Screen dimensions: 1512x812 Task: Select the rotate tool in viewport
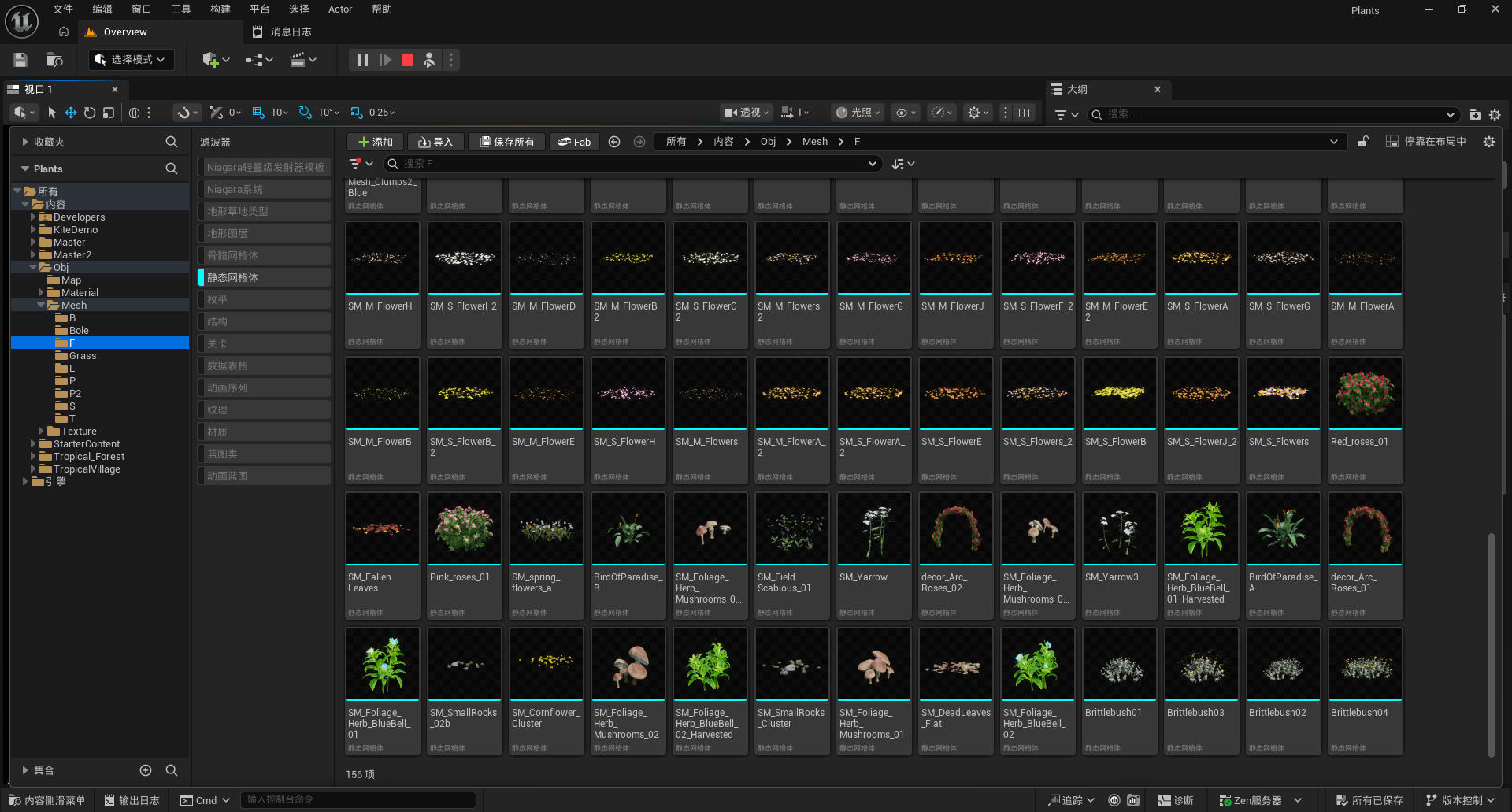[x=90, y=113]
